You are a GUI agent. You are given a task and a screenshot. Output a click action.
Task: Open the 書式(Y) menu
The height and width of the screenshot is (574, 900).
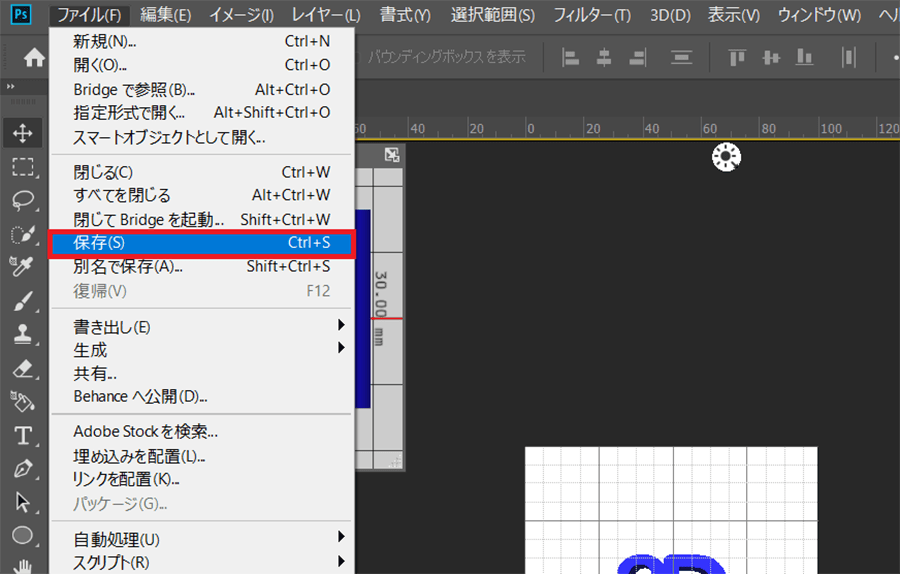405,14
